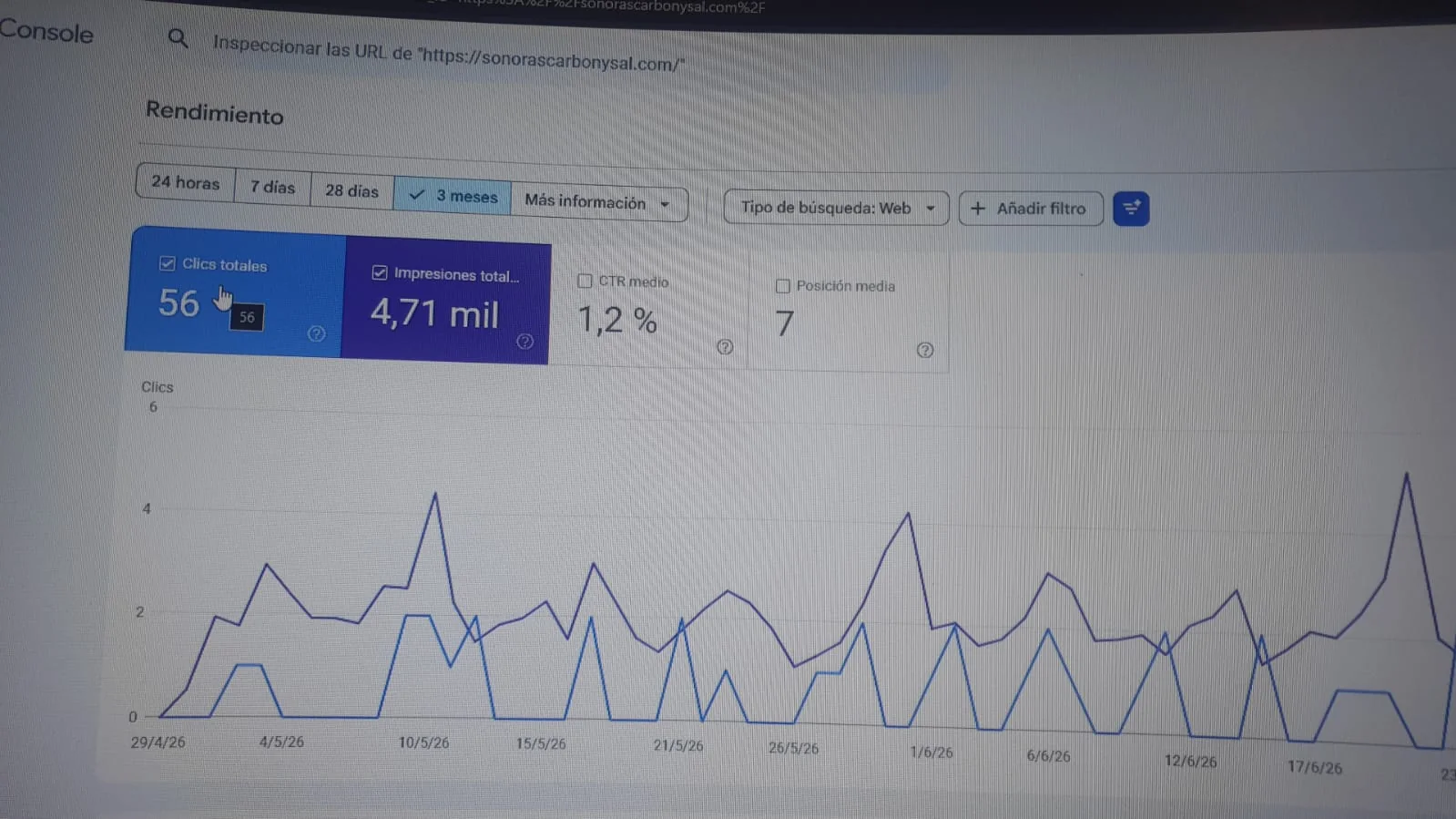Click the 6/6/26 date label

(1048, 756)
